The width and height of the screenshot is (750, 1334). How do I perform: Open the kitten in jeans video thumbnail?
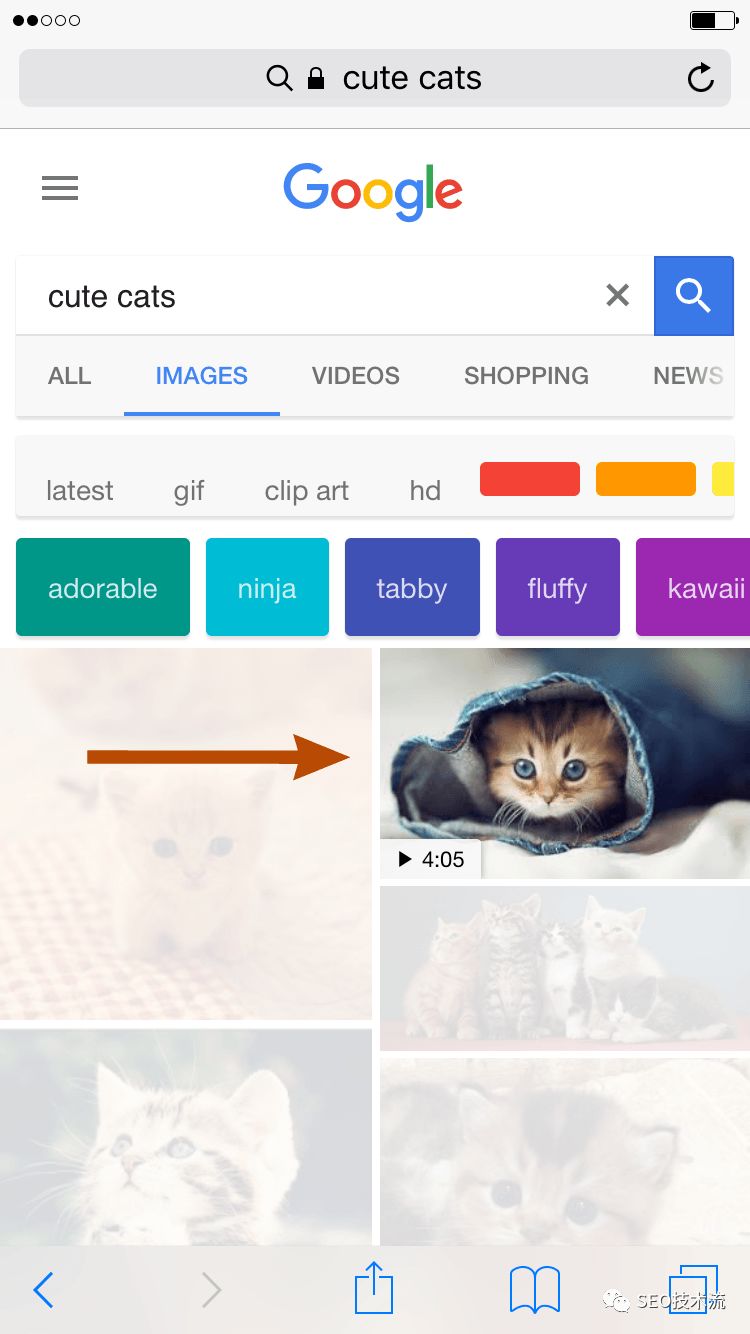pos(565,762)
